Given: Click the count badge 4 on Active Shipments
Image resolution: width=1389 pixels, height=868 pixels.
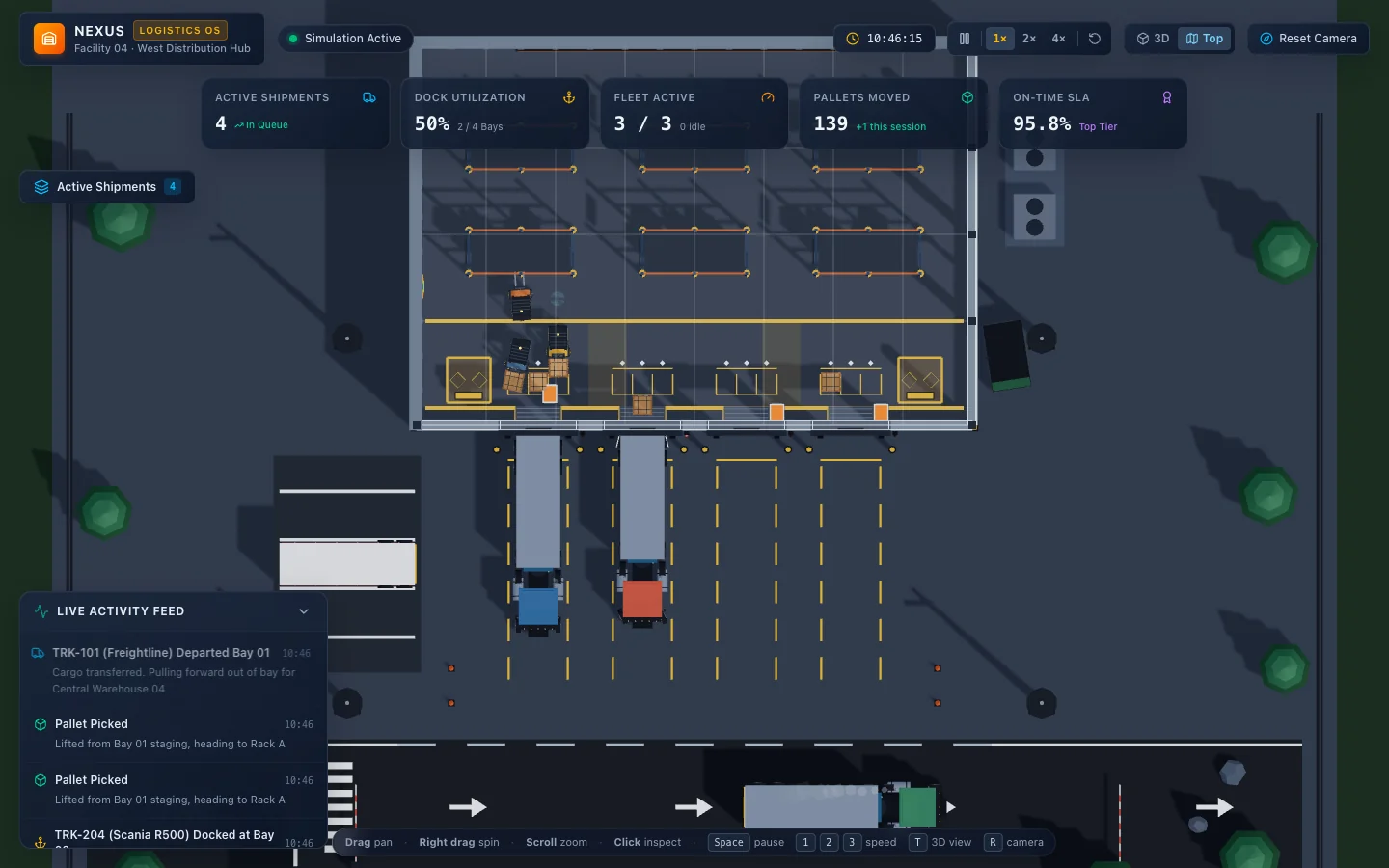Looking at the screenshot, I should click(173, 187).
